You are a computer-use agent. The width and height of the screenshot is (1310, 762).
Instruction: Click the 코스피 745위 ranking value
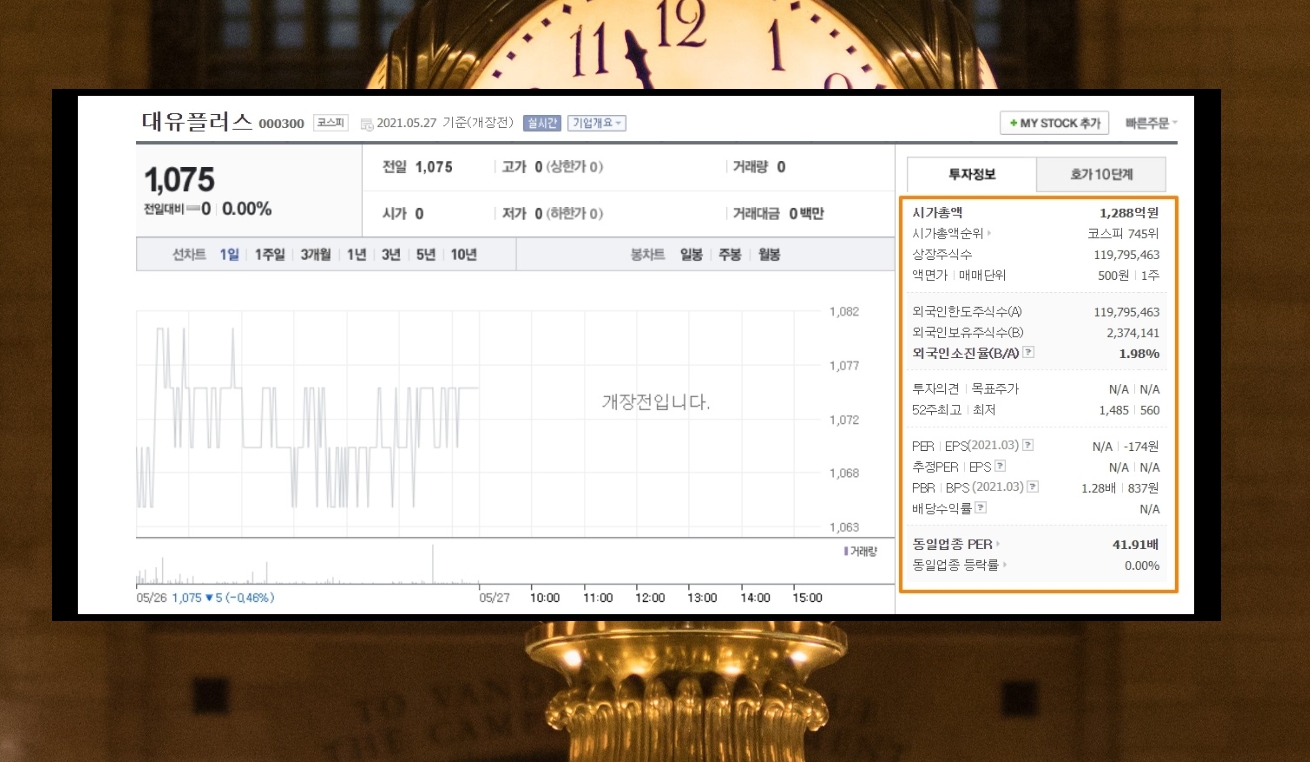coord(1124,234)
